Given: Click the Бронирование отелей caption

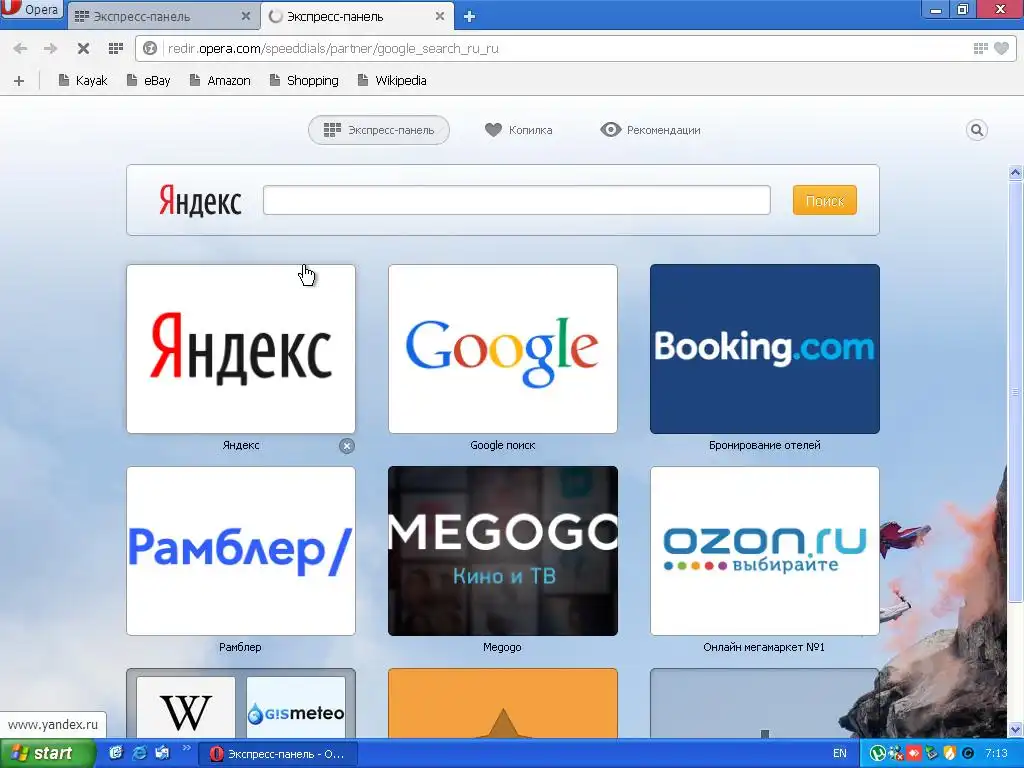Looking at the screenshot, I should click(x=765, y=445).
